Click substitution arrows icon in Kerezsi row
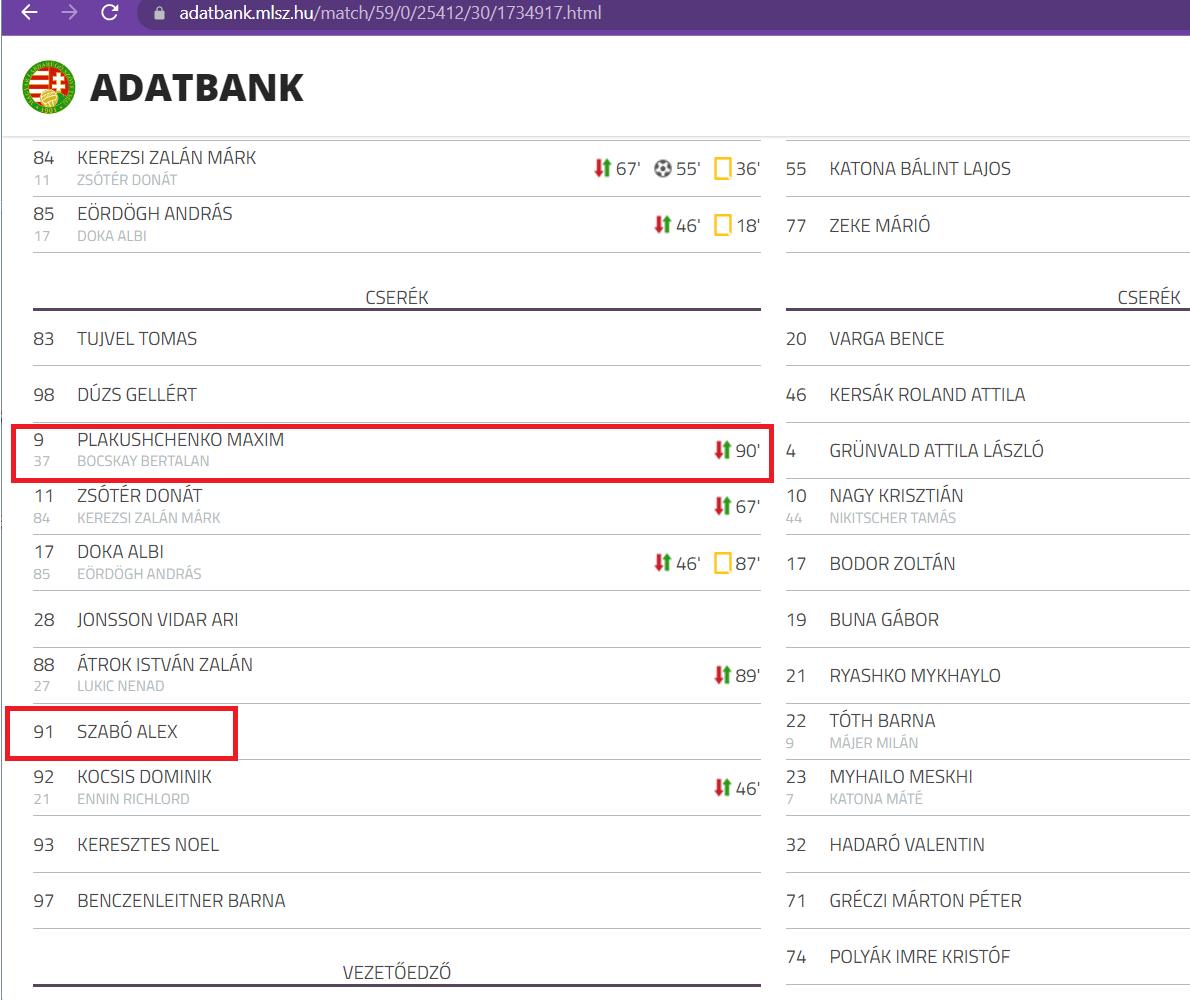This screenshot has height=1000, width=1190. point(603,168)
